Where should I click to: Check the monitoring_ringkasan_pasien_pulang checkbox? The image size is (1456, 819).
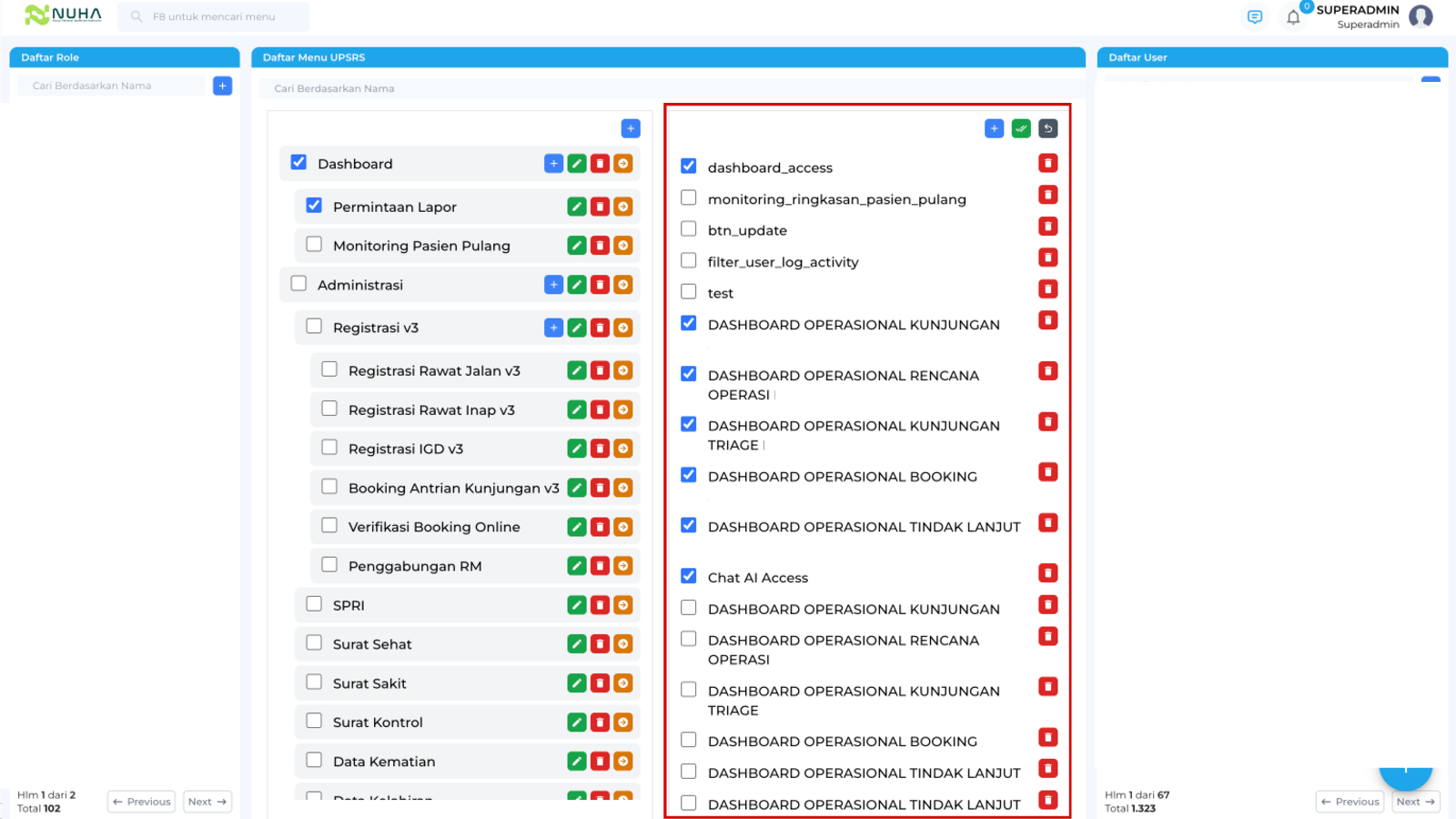click(689, 197)
